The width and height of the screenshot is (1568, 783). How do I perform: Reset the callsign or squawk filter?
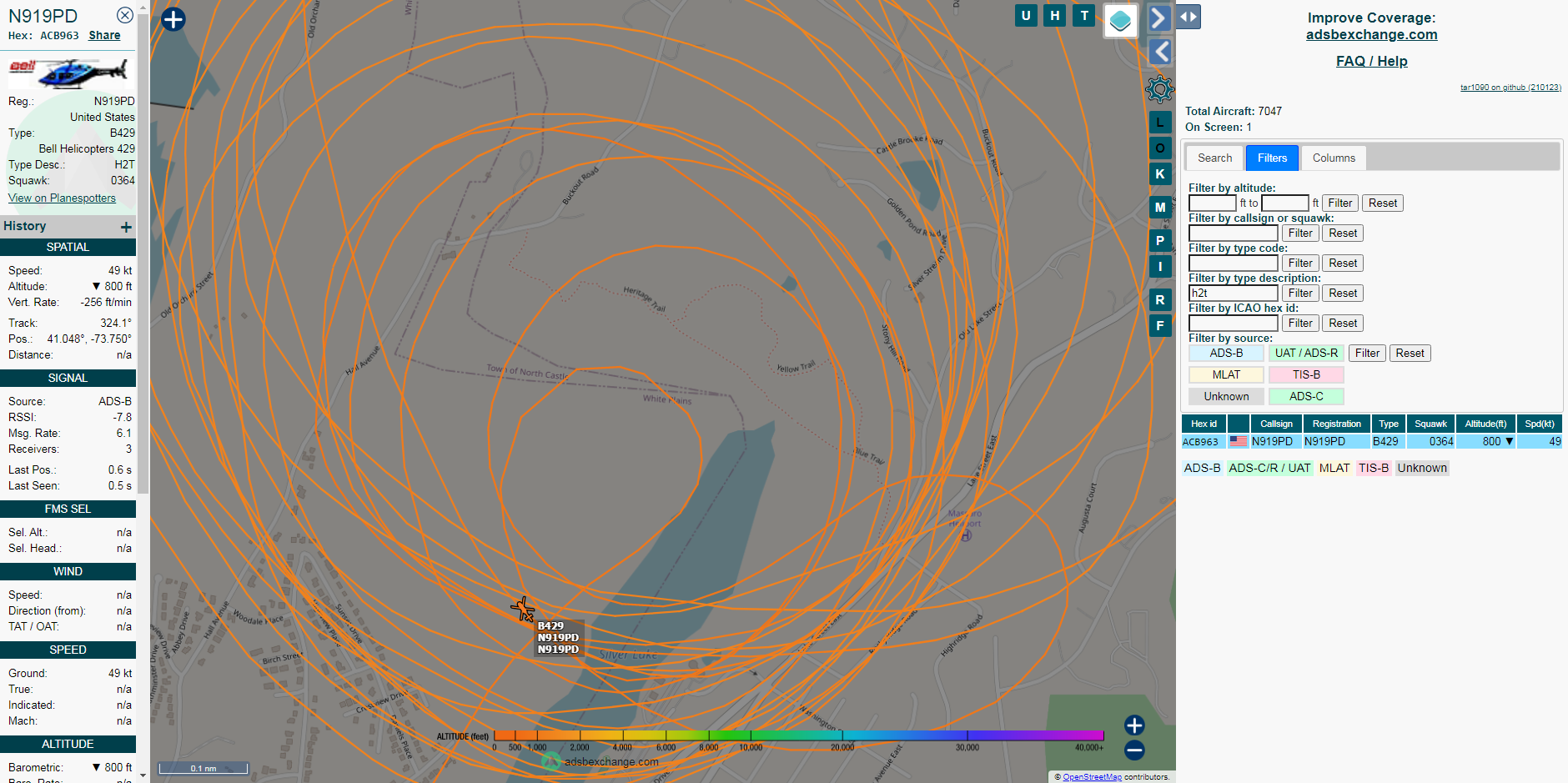[1343, 233]
